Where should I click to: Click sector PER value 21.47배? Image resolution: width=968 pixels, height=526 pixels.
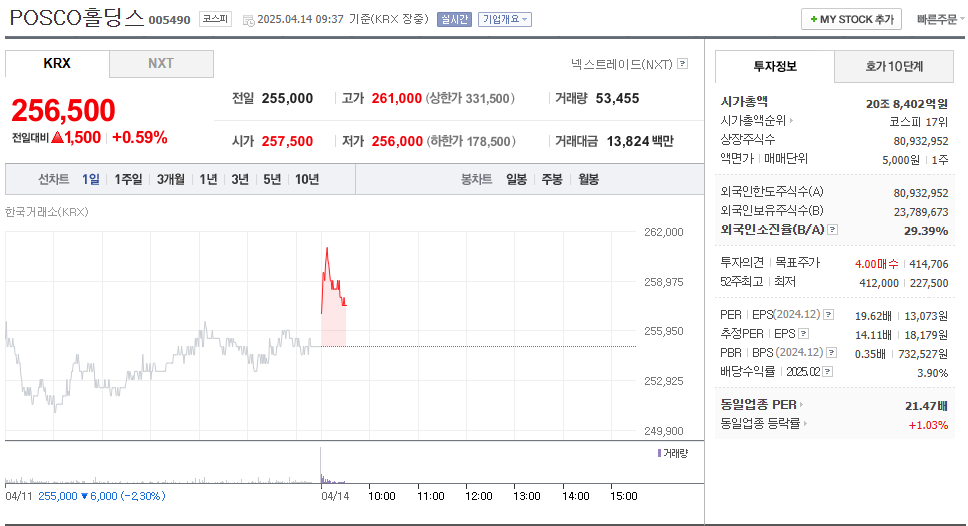click(926, 406)
